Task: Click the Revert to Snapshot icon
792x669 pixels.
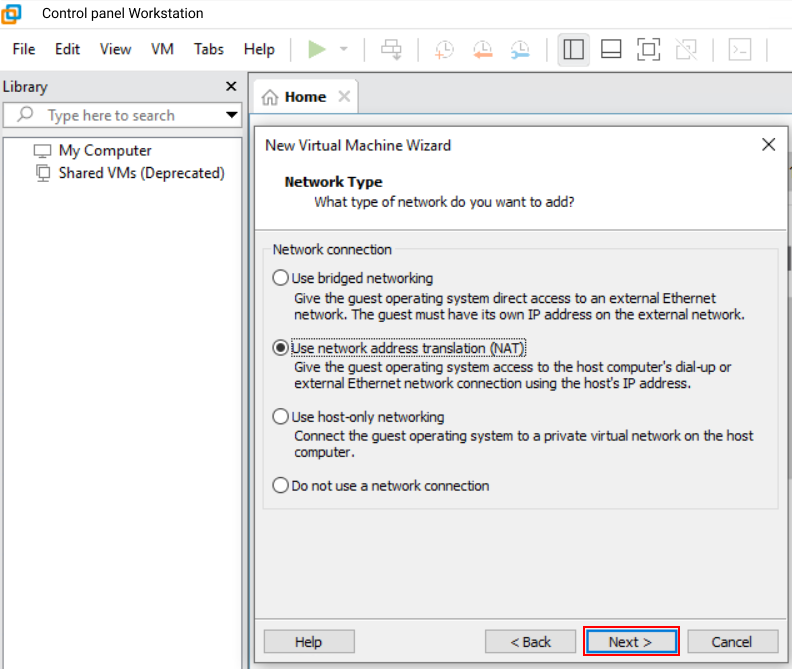Action: 482,49
